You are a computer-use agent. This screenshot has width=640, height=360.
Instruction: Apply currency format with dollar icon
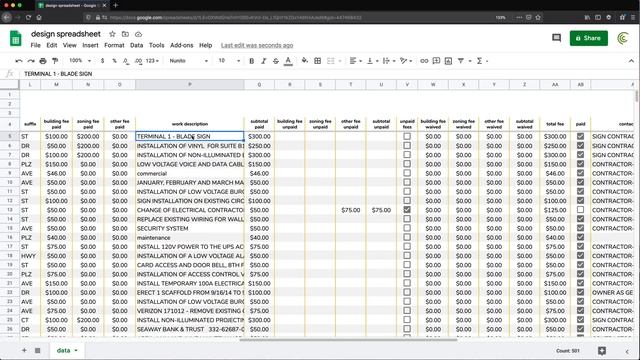(x=102, y=61)
